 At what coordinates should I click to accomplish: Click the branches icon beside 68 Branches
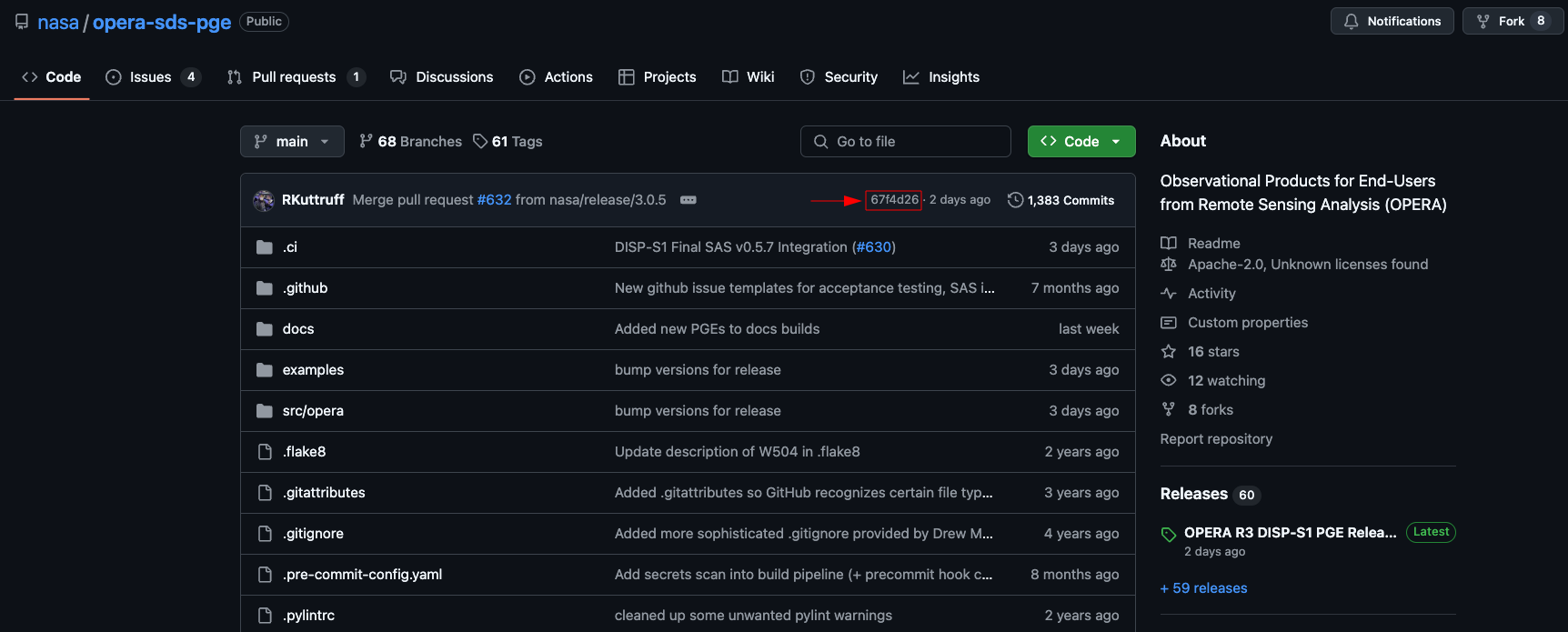click(366, 141)
